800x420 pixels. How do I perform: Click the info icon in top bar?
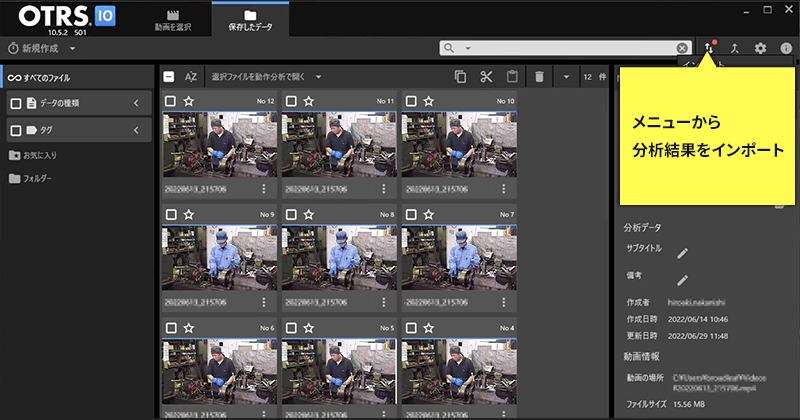[786, 48]
